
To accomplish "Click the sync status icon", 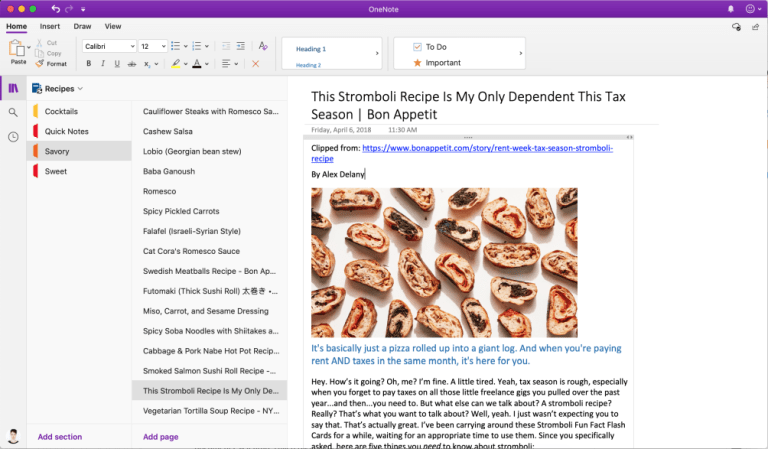I will pyautogui.click(x=736, y=27).
